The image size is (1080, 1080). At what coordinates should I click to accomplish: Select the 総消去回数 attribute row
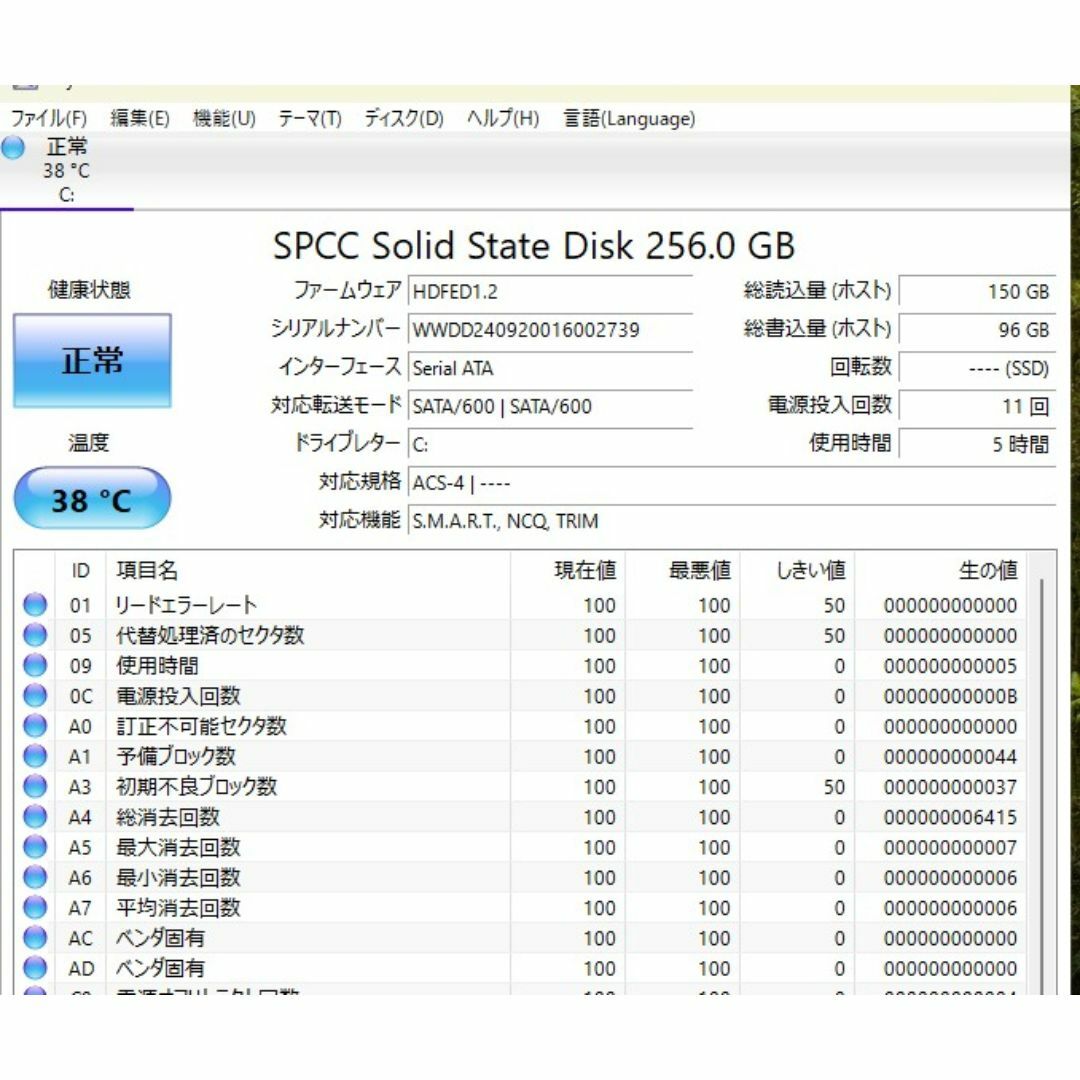click(521, 817)
